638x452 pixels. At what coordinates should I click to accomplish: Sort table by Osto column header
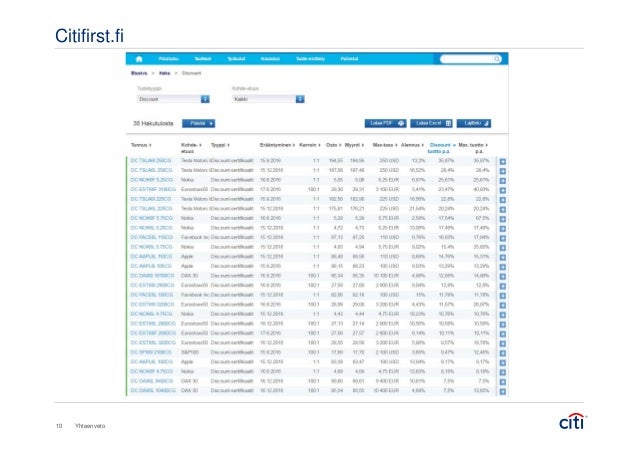pos(333,145)
